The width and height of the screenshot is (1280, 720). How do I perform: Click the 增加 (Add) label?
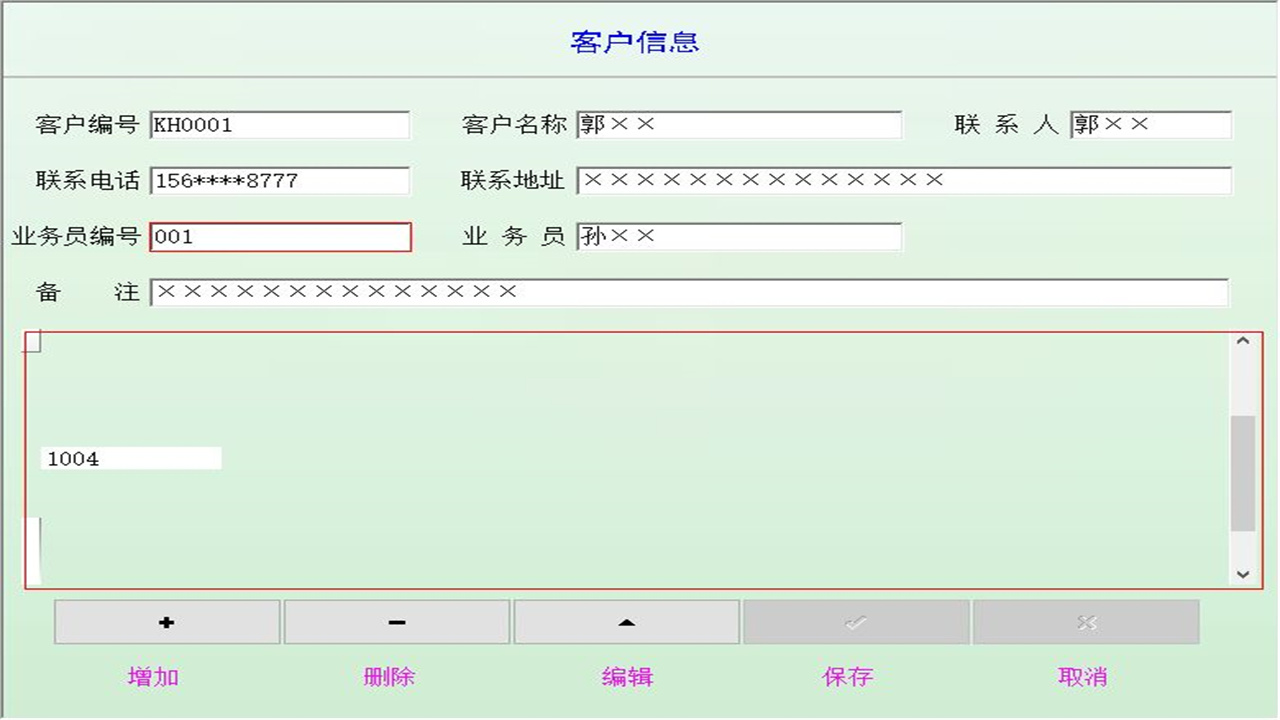151,676
